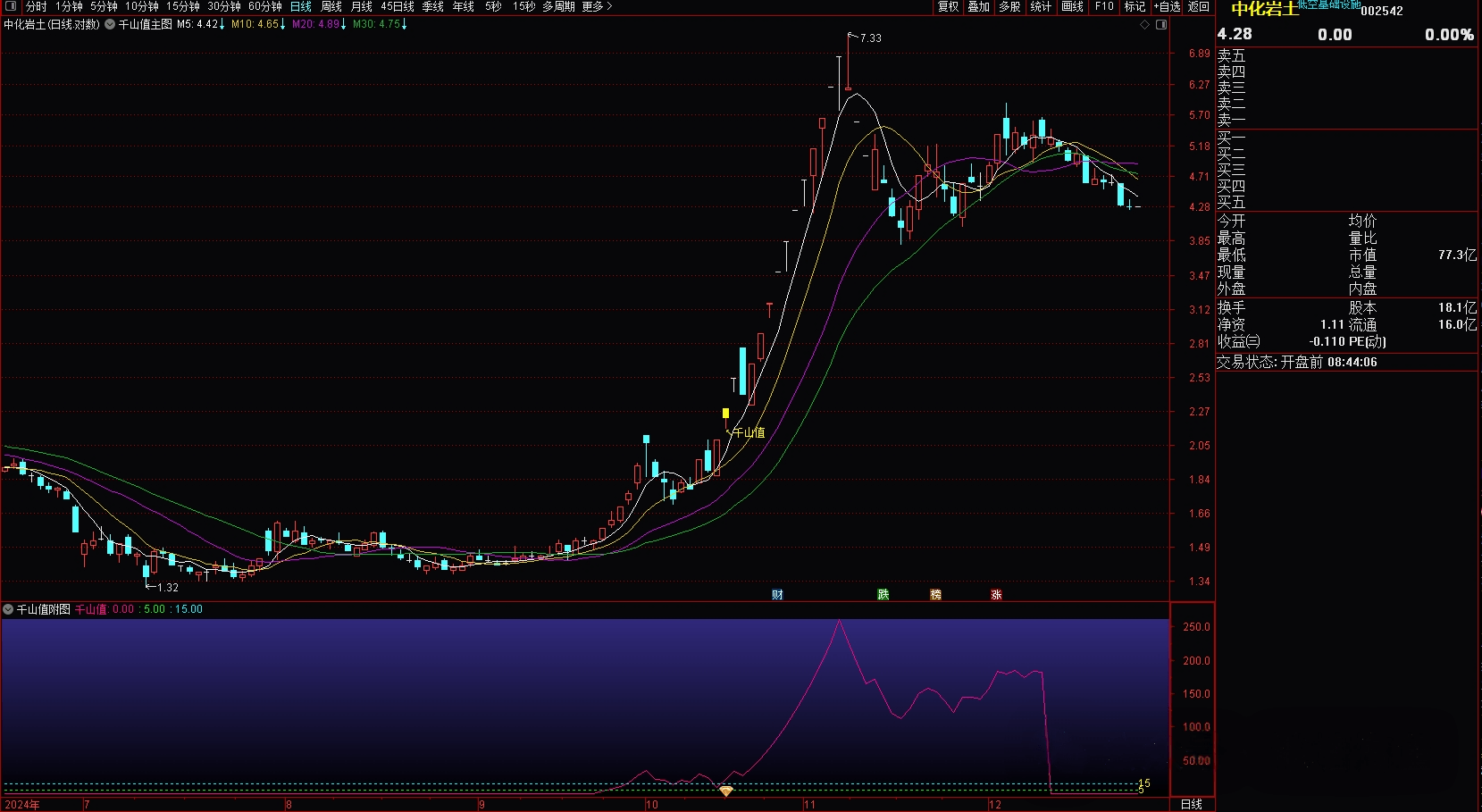Click the +自选 add to watchlist button
Screen dimensions: 1482x812
1167,6
